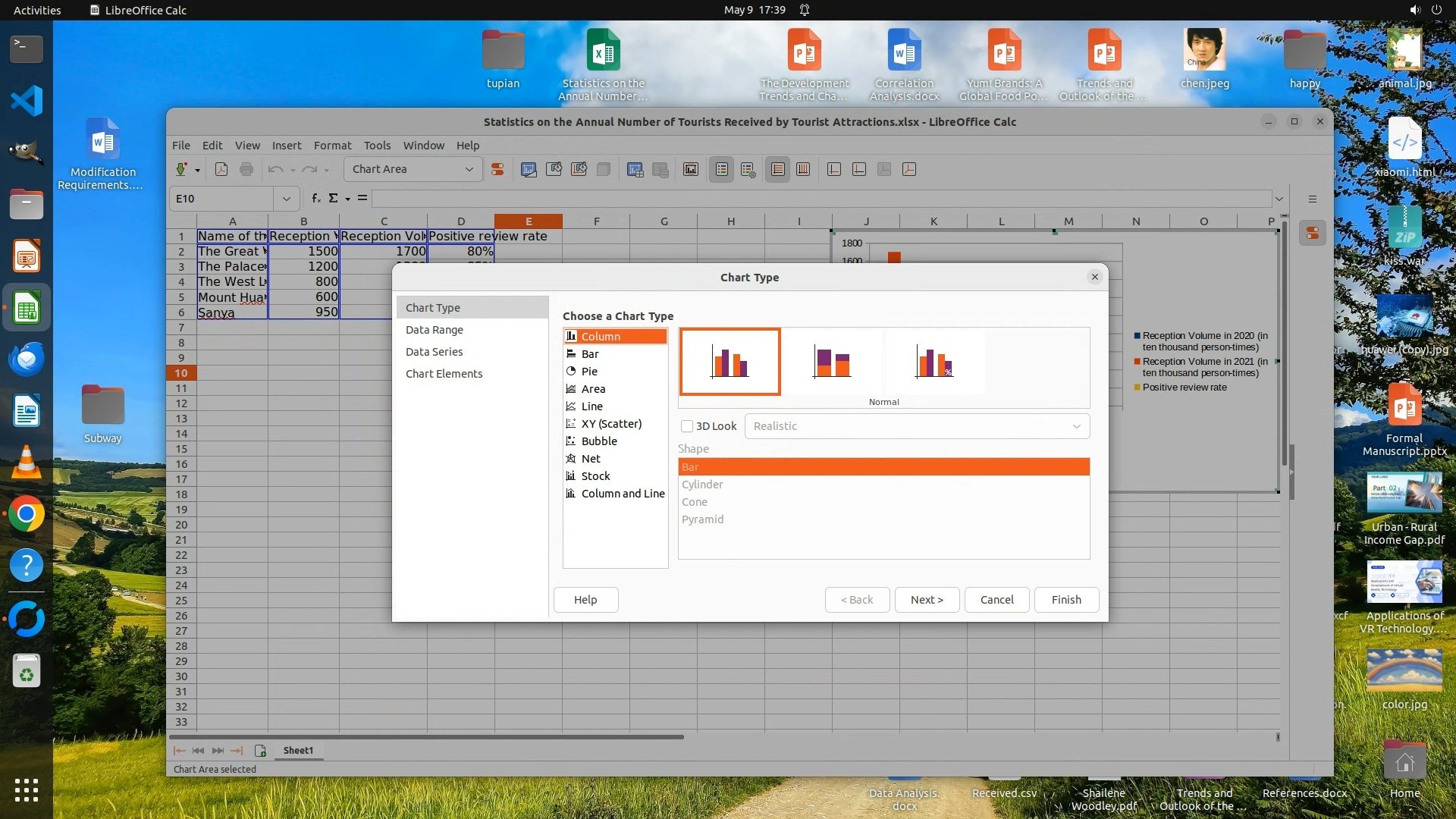This screenshot has height=819, width=1456.
Task: Go to the Data Range step
Action: [x=434, y=330]
